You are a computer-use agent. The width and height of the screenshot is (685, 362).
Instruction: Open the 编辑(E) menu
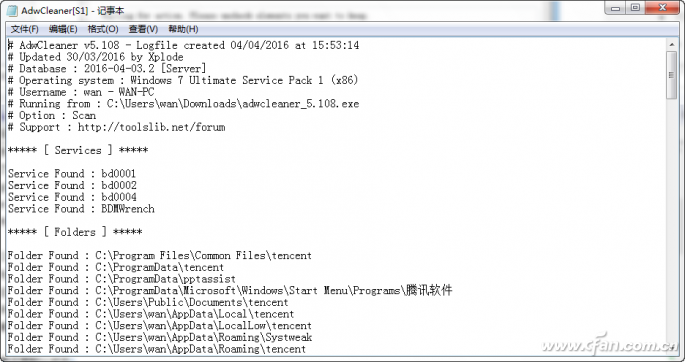pyautogui.click(x=63, y=29)
